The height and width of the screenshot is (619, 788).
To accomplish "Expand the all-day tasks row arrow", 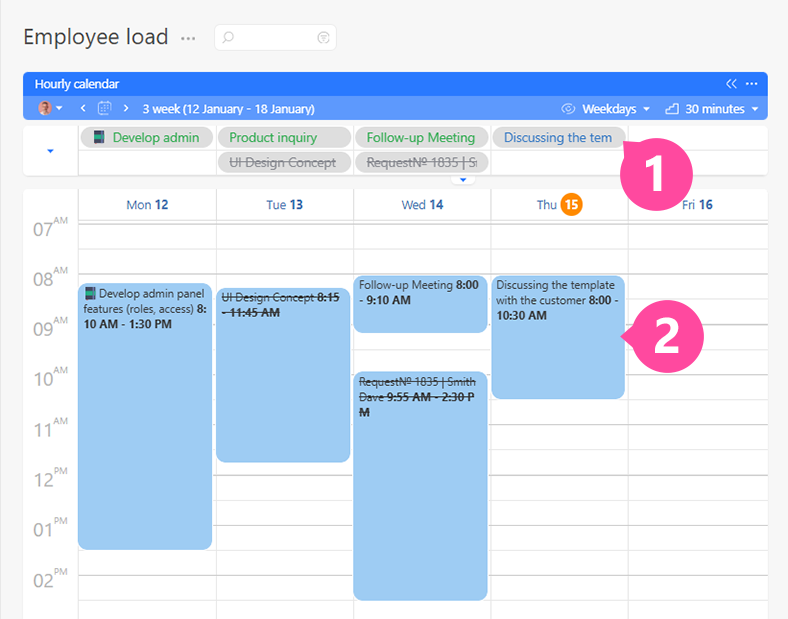I will coord(50,151).
